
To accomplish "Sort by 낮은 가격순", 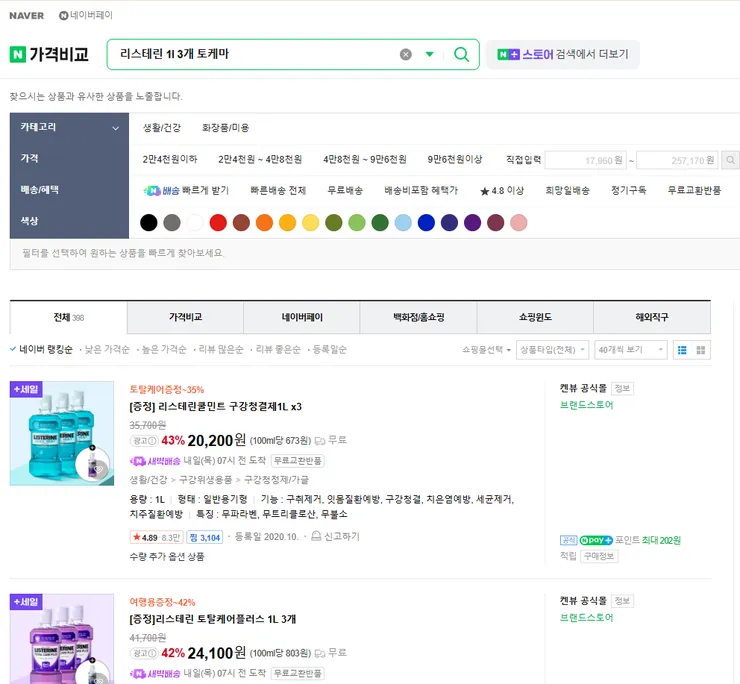I will pyautogui.click(x=107, y=349).
